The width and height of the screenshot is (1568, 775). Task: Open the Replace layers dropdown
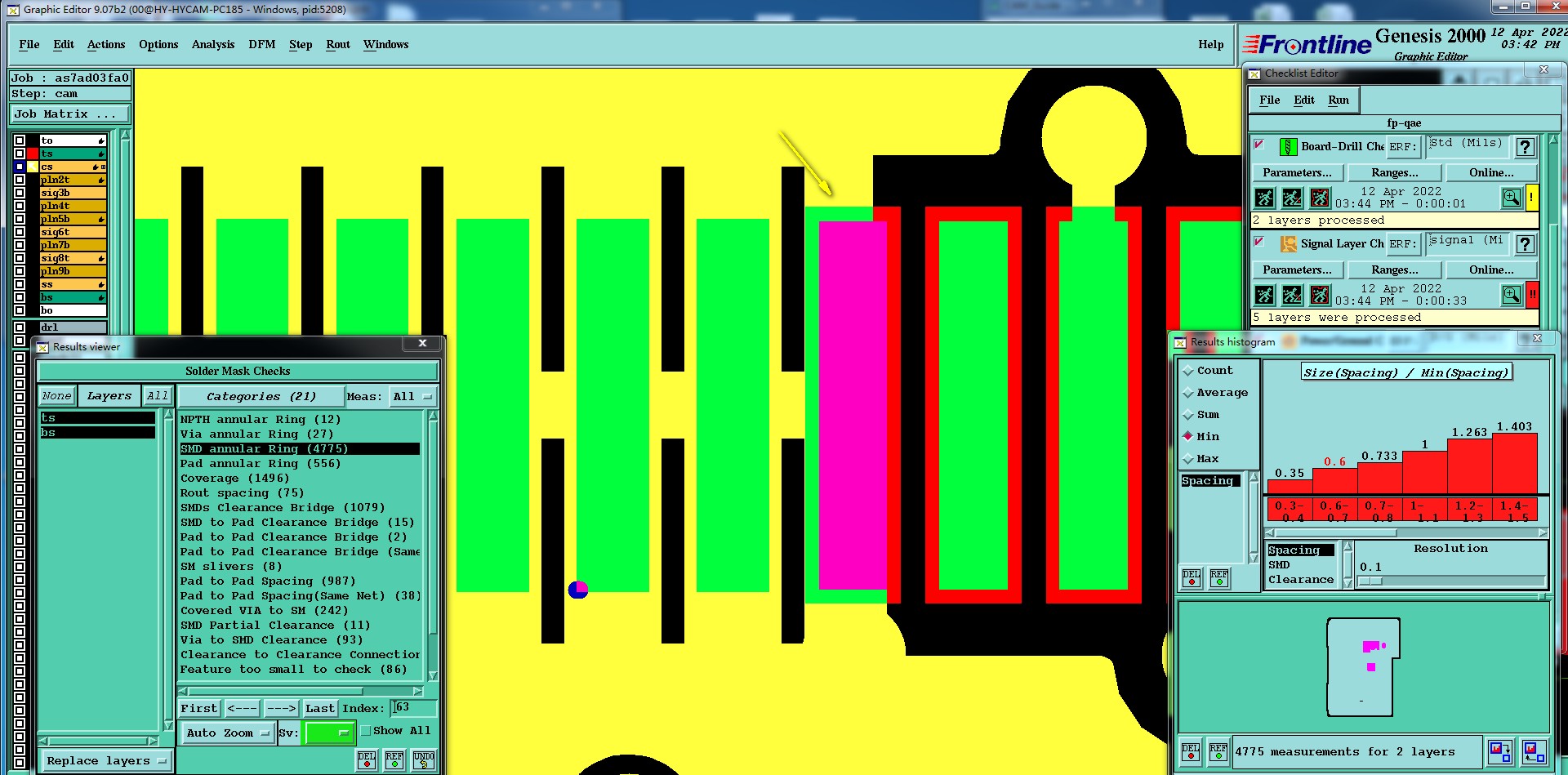pyautogui.click(x=106, y=761)
